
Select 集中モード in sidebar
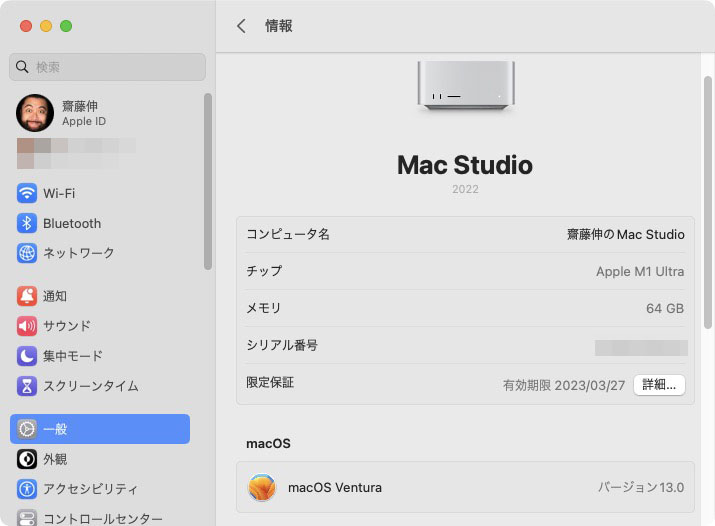pyautogui.click(x=73, y=356)
